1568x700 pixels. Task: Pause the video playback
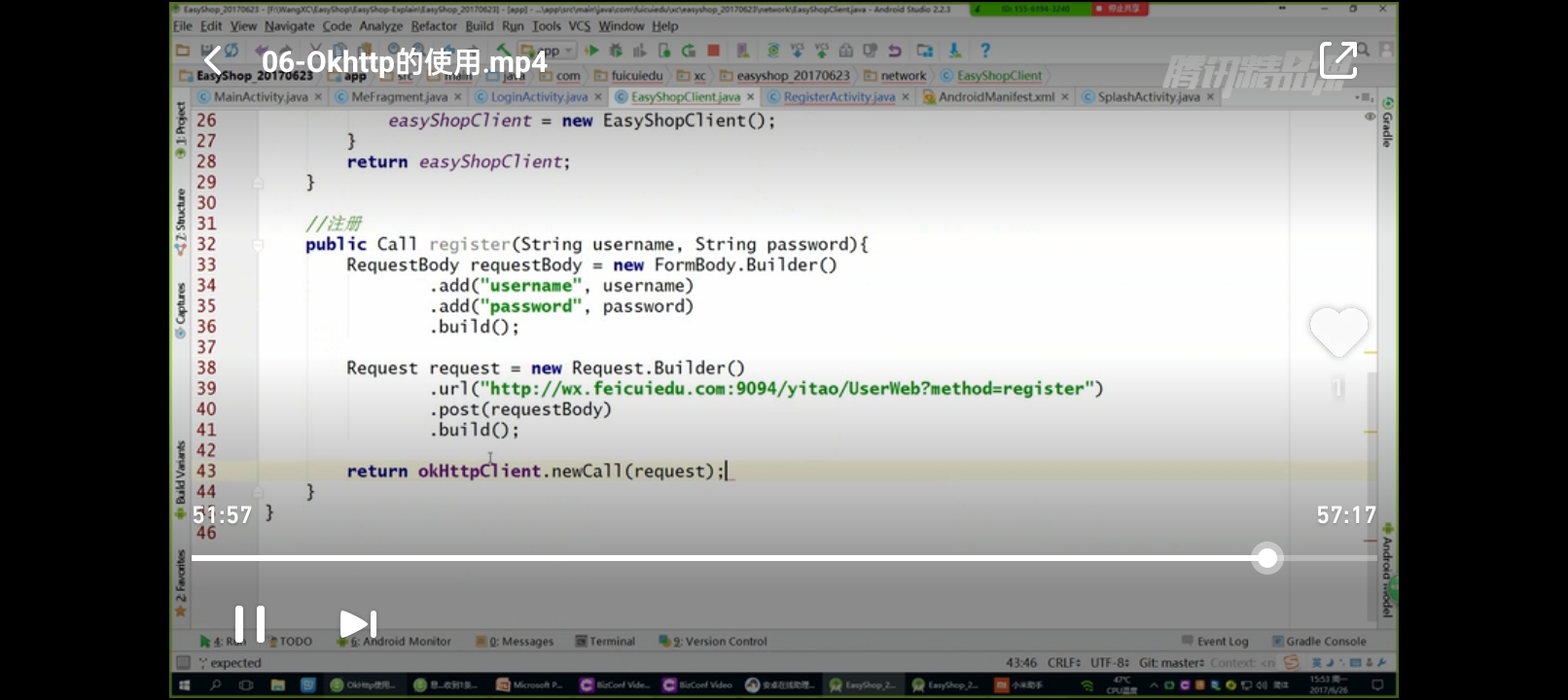(x=249, y=624)
